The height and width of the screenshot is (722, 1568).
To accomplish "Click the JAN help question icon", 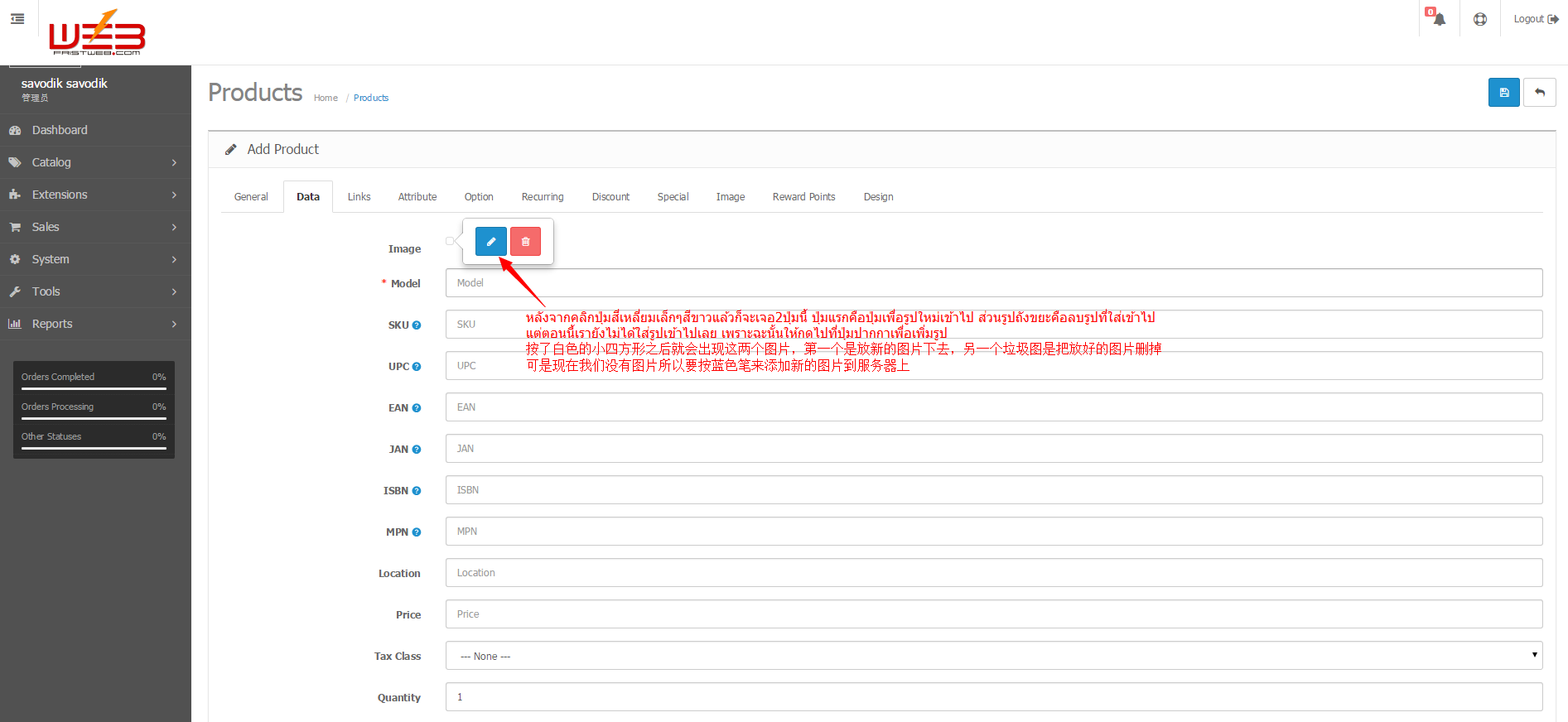I will coord(417,450).
